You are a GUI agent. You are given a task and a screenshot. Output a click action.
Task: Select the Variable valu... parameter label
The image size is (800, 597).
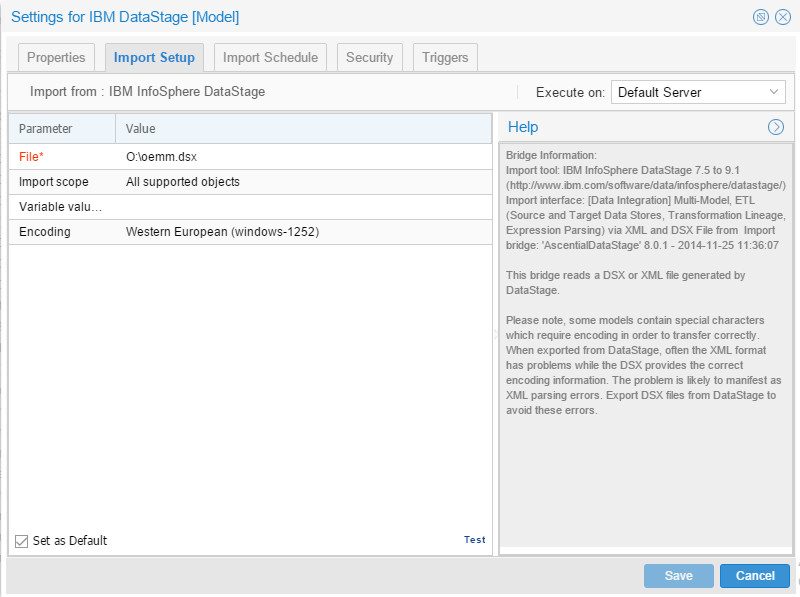pyautogui.click(x=60, y=207)
